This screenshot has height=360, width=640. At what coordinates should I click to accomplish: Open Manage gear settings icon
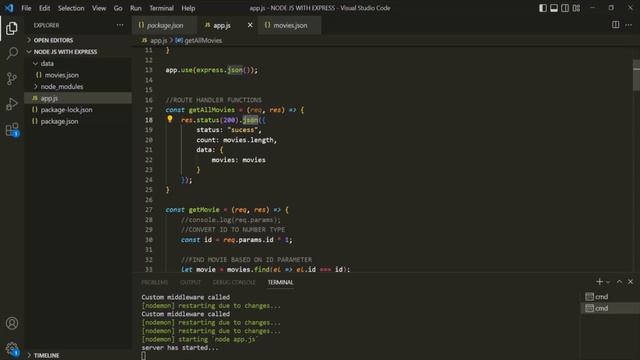(x=12, y=349)
